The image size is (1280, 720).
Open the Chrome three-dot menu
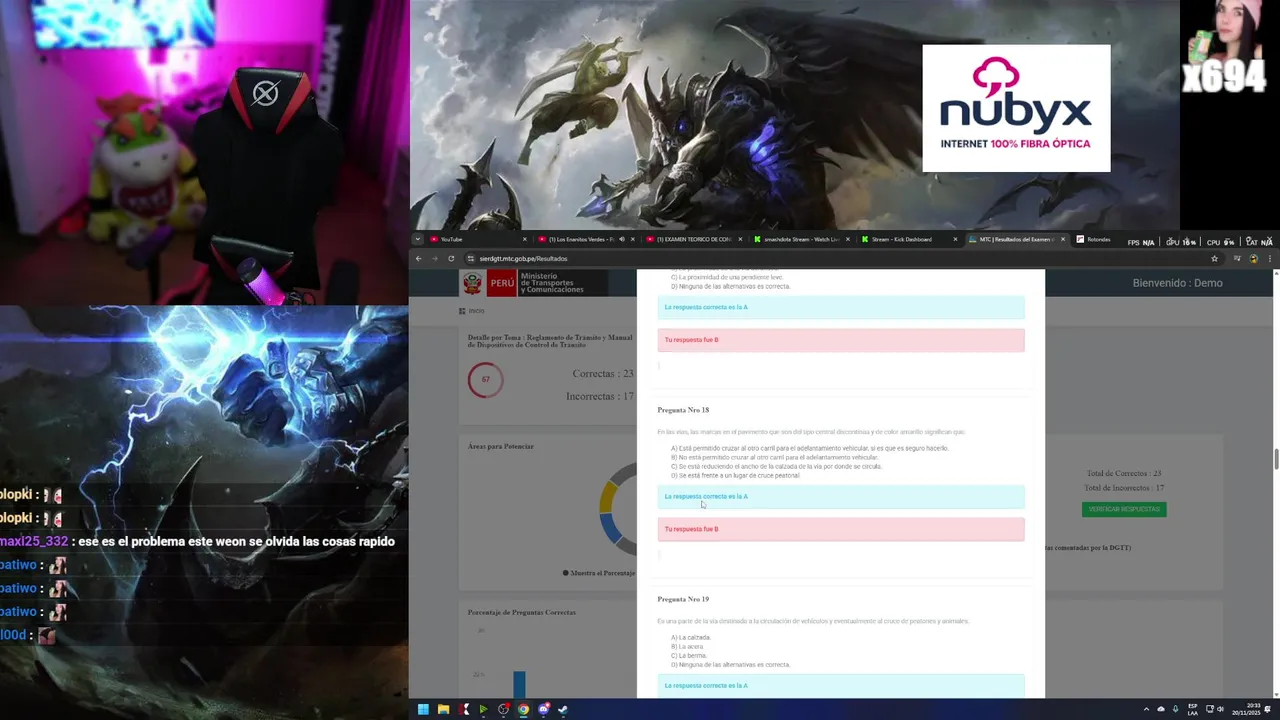[1269, 259]
